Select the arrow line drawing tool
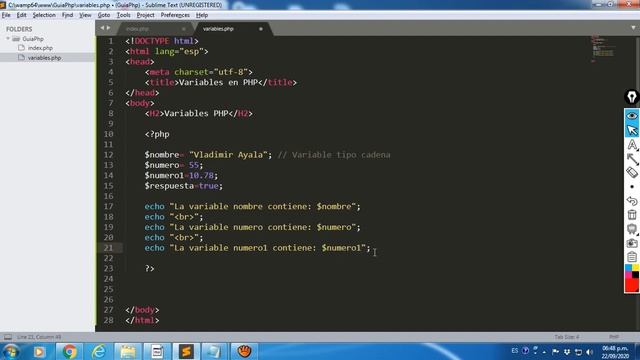 coord(632,159)
